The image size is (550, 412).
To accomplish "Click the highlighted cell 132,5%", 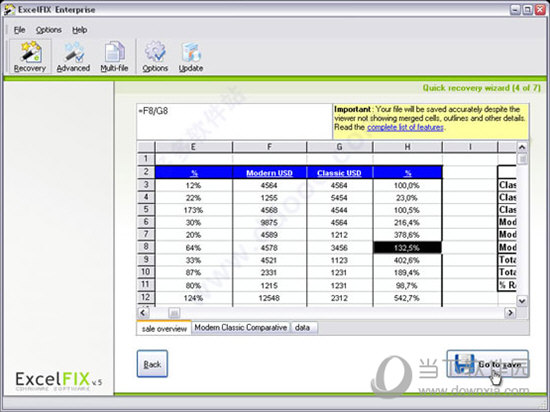I will click(407, 248).
